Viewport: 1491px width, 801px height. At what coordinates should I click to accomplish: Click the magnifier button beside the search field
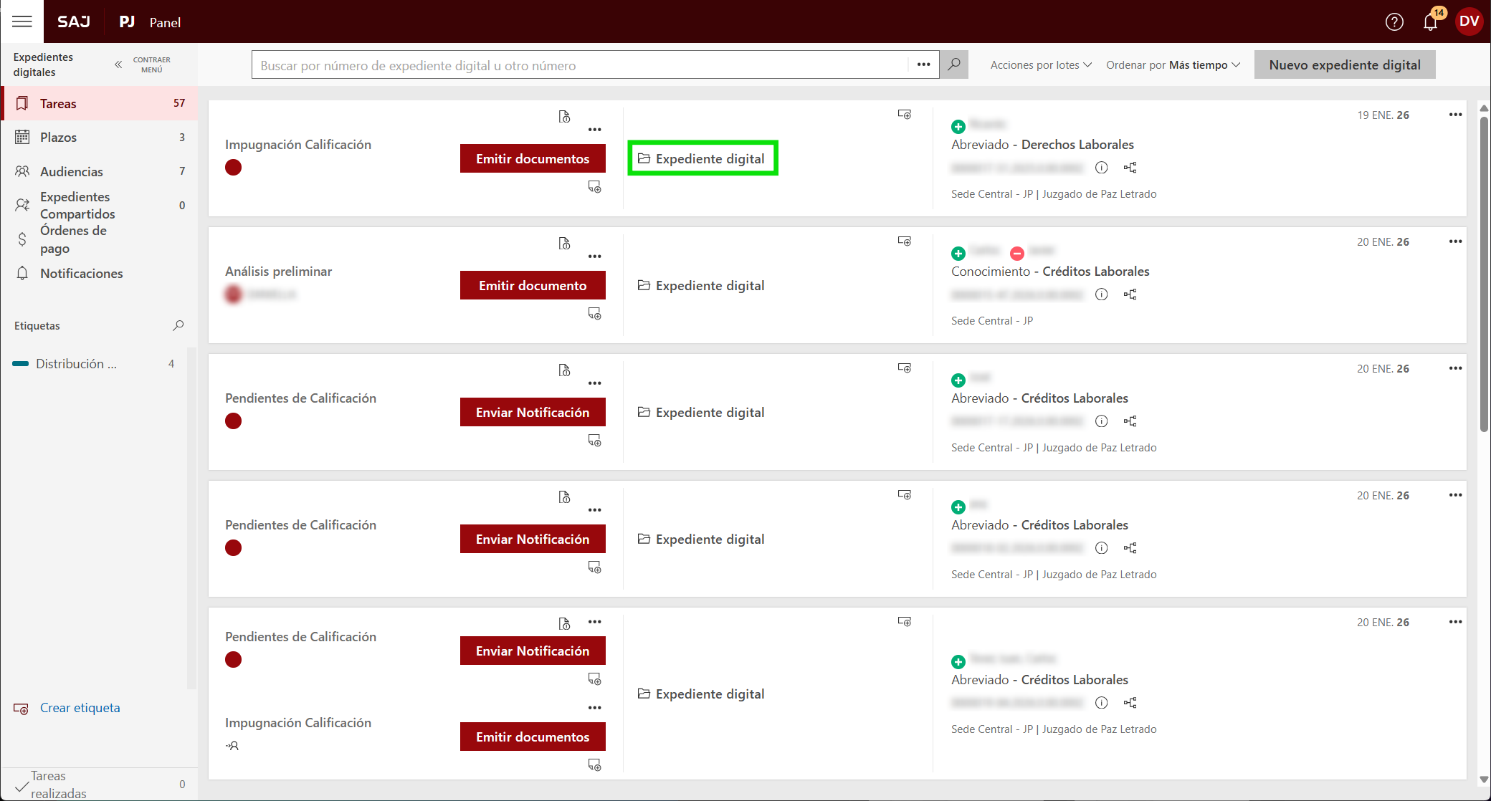pyautogui.click(x=955, y=65)
